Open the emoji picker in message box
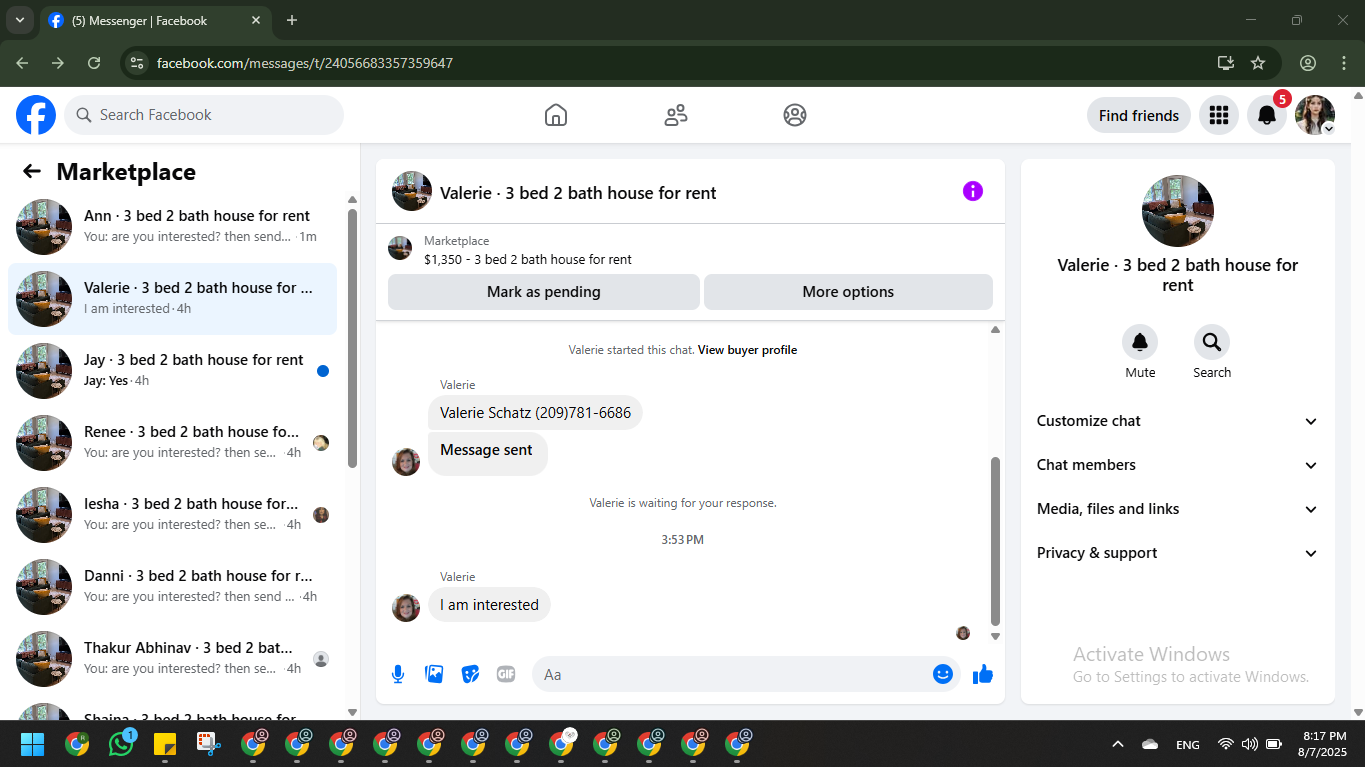 (x=942, y=674)
